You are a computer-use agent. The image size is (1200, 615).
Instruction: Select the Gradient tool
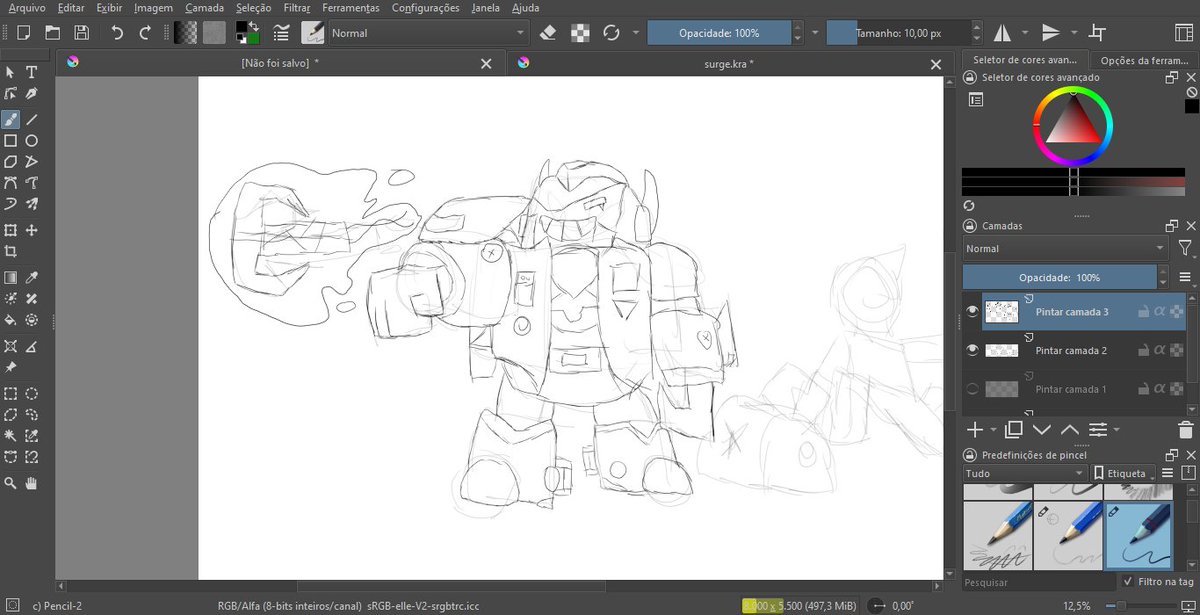click(x=11, y=277)
